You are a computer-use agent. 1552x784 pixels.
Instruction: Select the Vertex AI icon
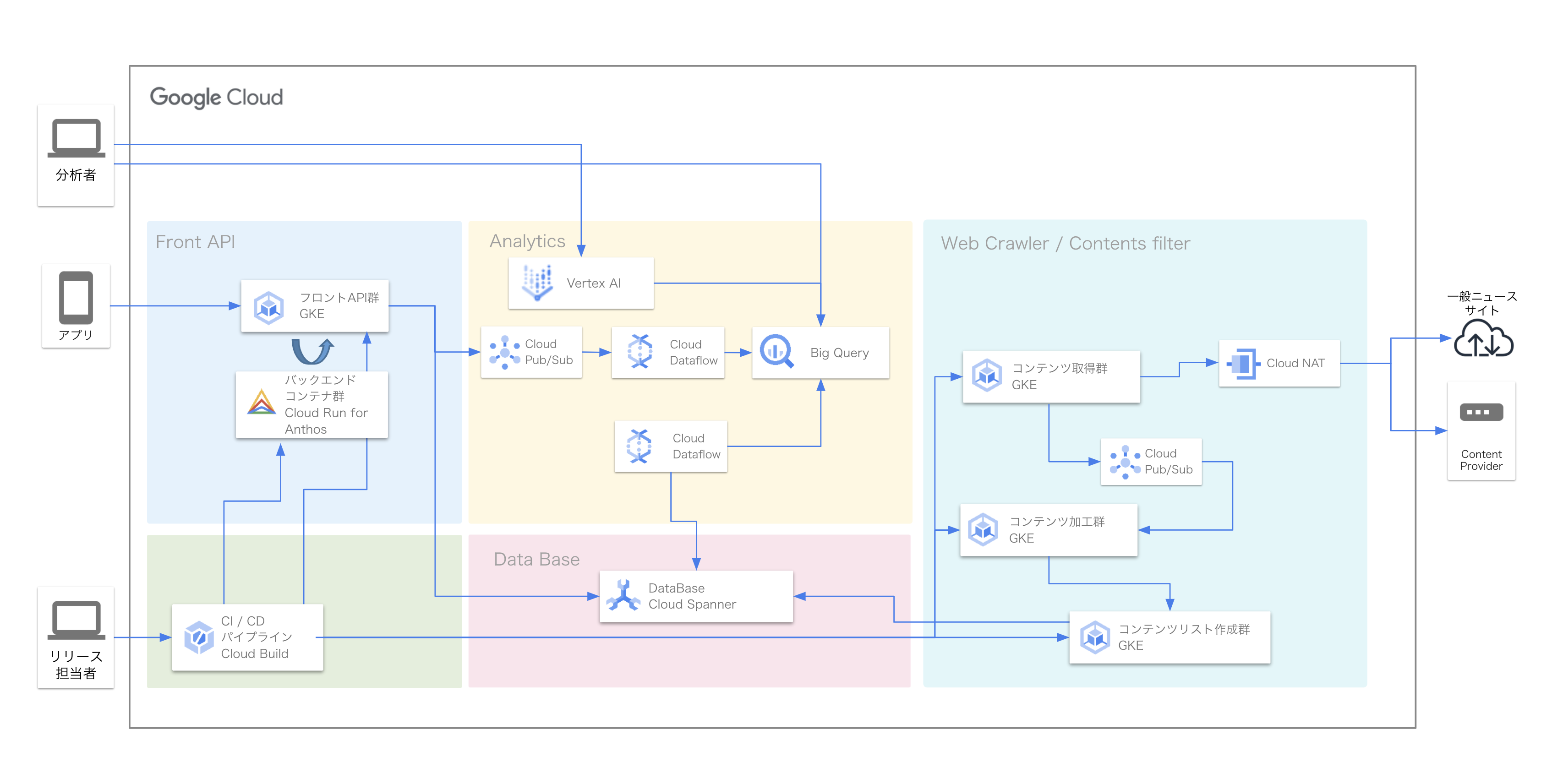coord(537,283)
